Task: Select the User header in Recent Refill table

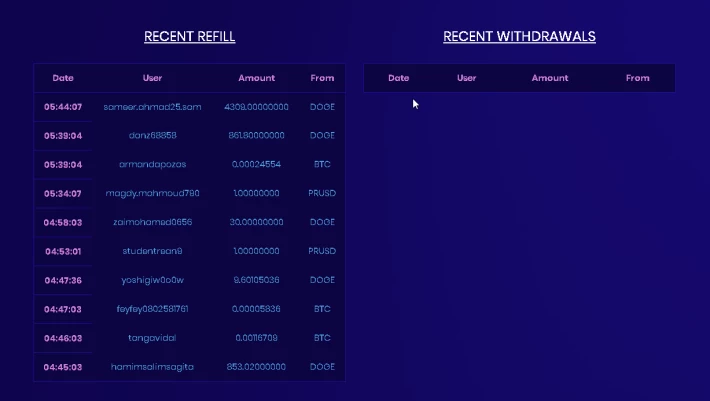Action: pyautogui.click(x=152, y=78)
